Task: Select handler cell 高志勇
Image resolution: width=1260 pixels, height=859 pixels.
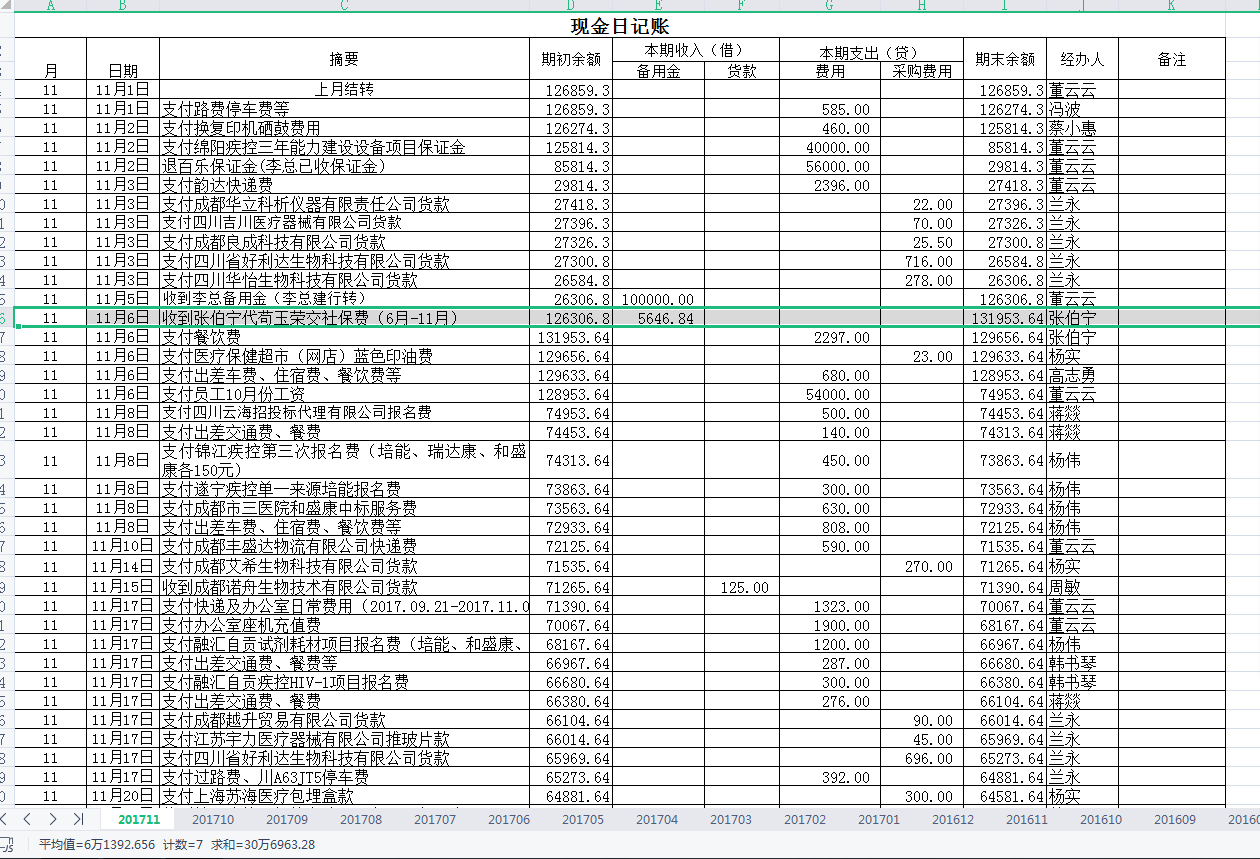Action: 1082,375
